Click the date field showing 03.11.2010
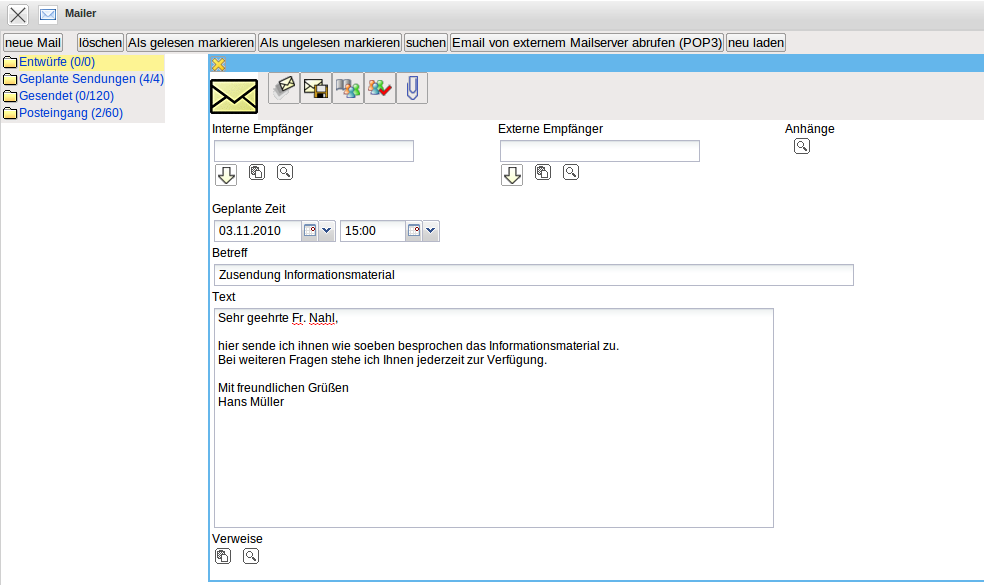 coord(258,230)
